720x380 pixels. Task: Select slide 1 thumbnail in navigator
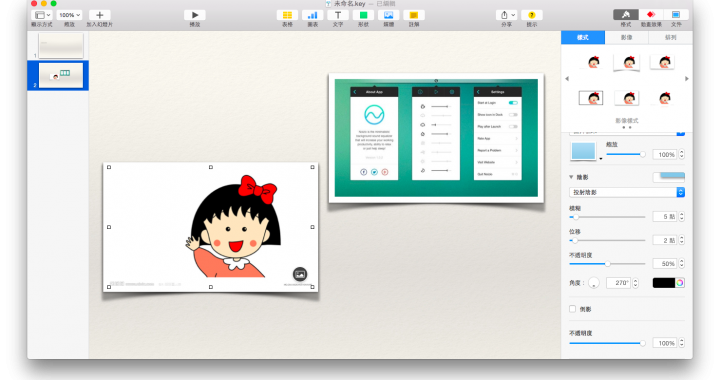(x=61, y=45)
